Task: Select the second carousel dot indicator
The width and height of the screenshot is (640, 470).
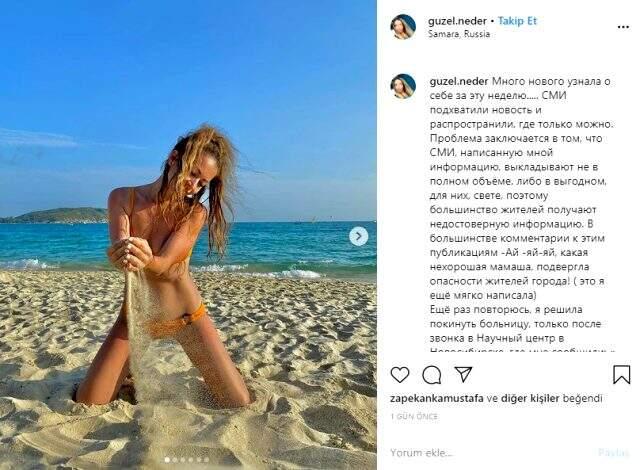Action: click(175, 460)
